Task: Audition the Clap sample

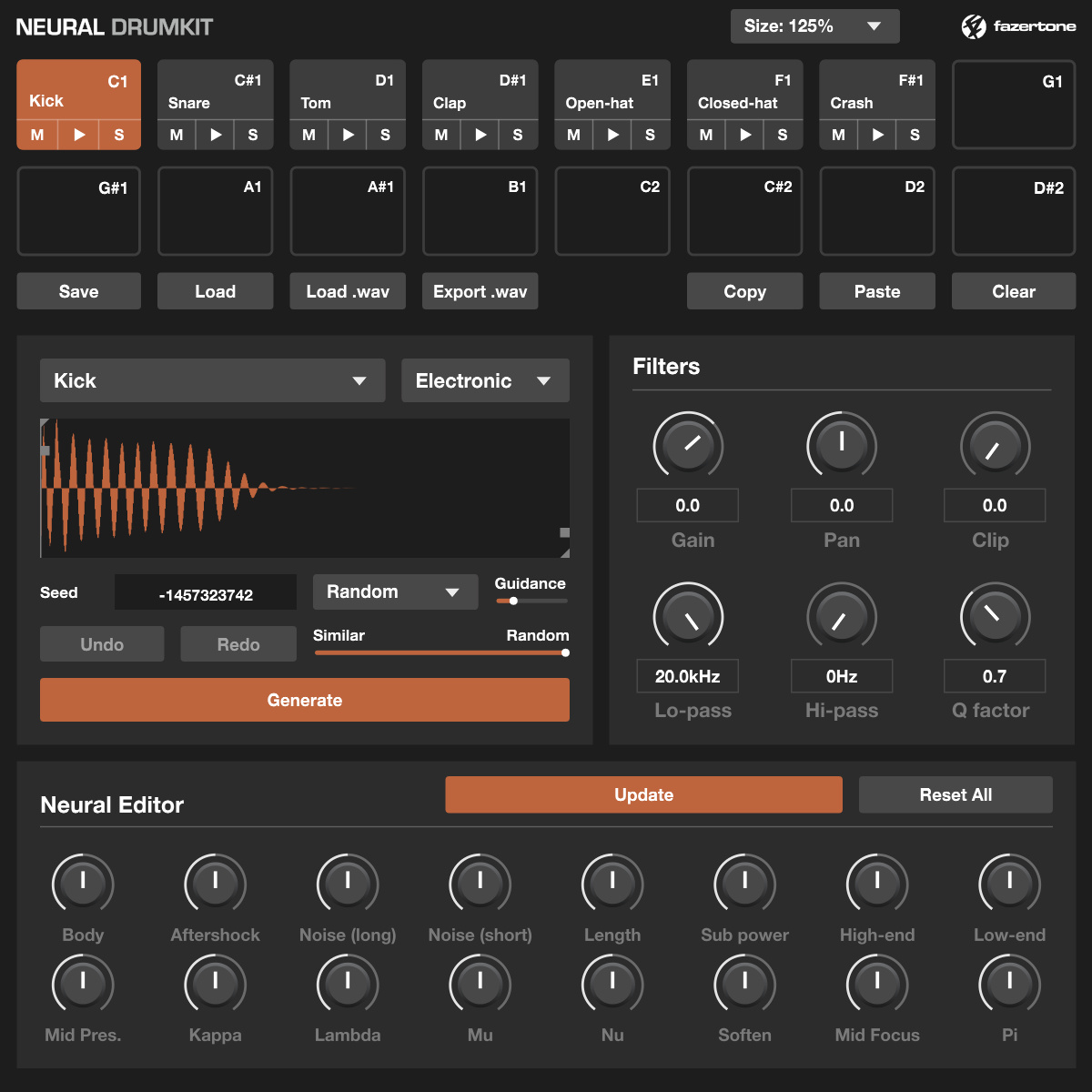Action: pyautogui.click(x=480, y=135)
